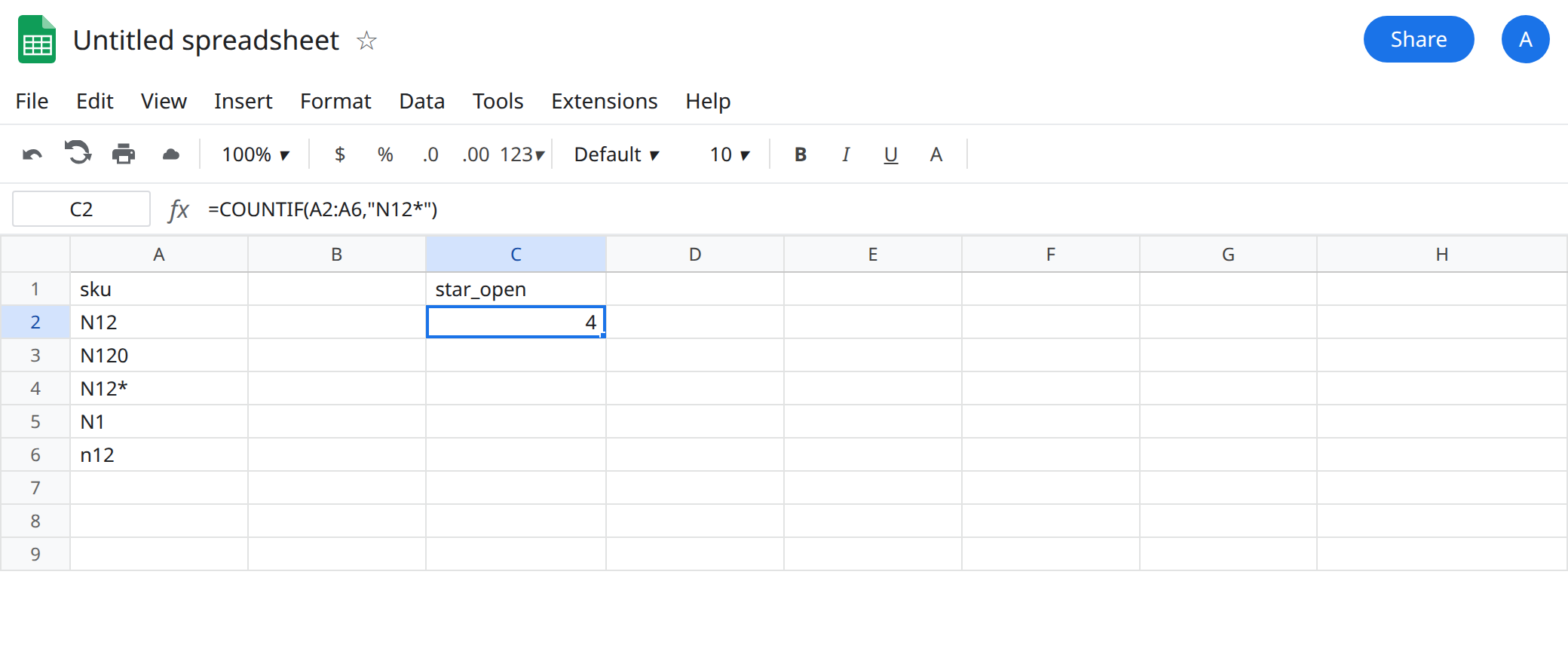Open the Extensions menu
Screen dimensions: 1568x648
coord(605,101)
